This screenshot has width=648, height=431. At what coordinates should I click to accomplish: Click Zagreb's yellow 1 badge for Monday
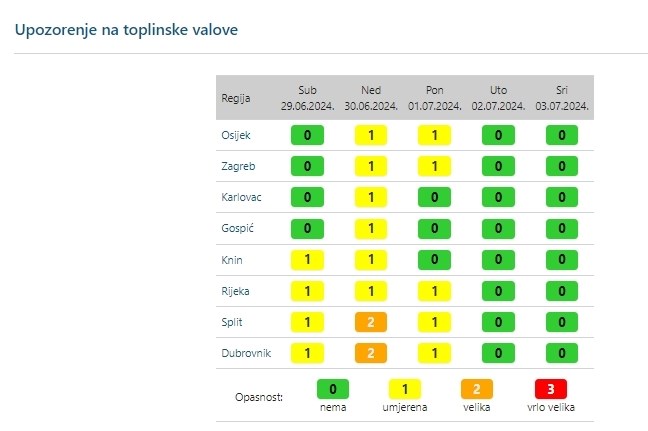coord(434,166)
